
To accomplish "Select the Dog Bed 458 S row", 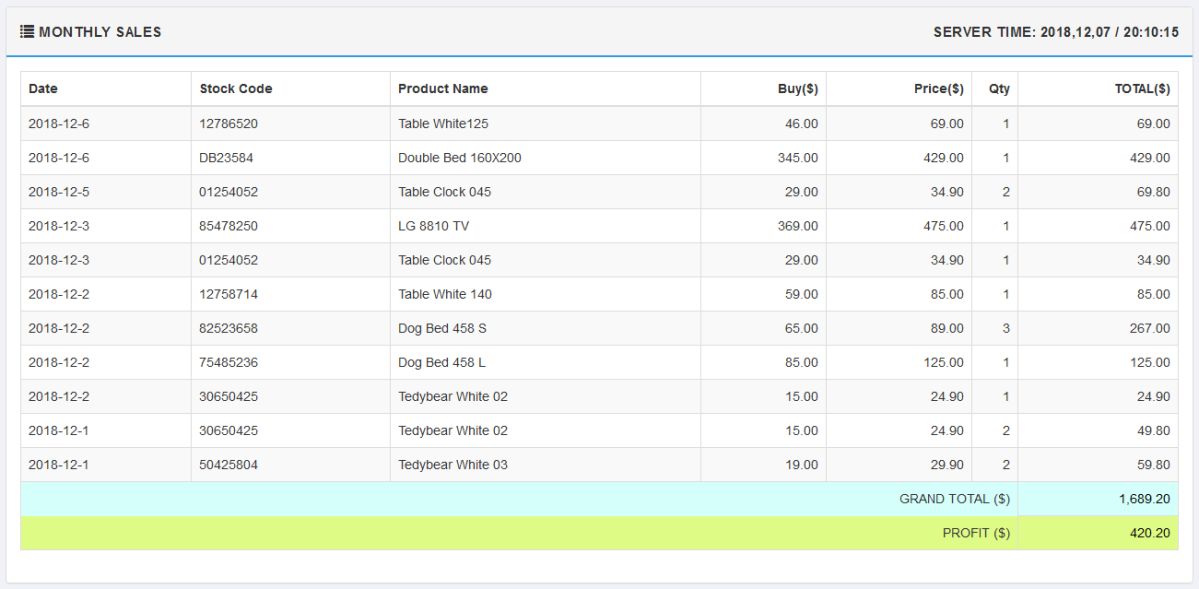I will pos(442,328).
